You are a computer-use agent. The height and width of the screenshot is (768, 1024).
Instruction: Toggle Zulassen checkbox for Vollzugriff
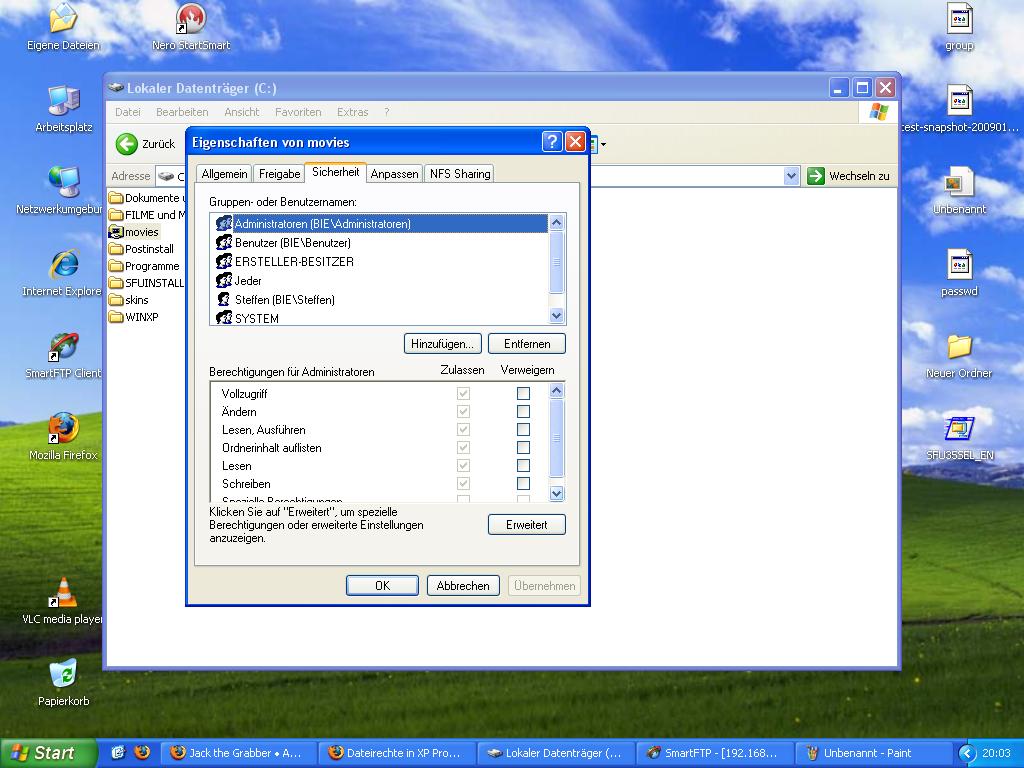(463, 393)
